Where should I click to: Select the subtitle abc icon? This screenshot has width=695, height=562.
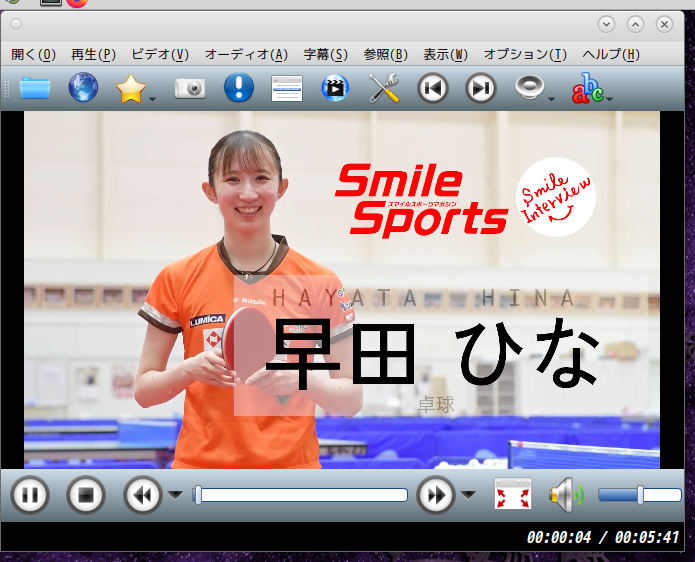(587, 88)
